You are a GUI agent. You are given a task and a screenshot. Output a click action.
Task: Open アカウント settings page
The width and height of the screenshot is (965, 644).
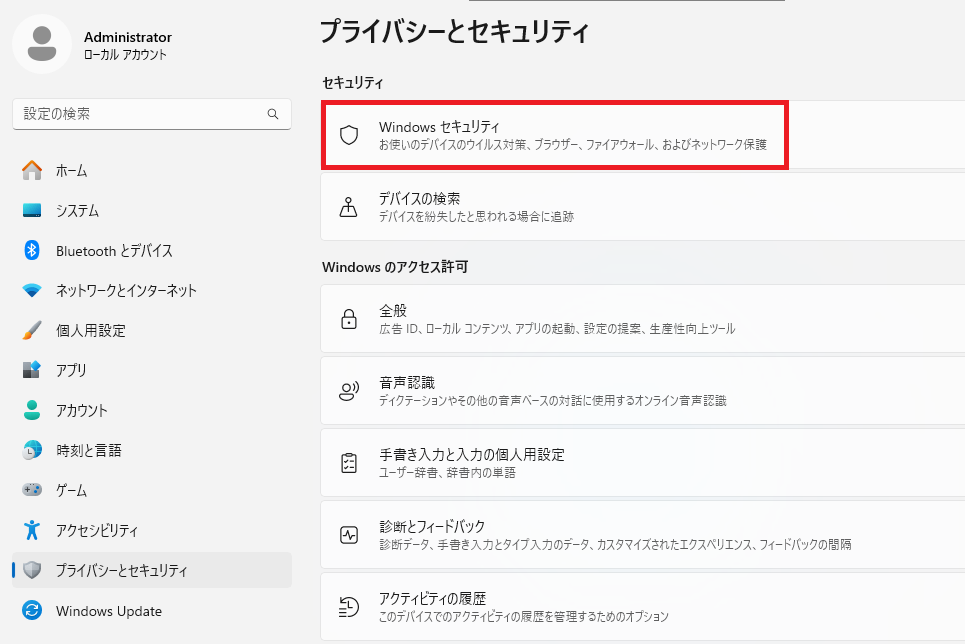(x=81, y=411)
